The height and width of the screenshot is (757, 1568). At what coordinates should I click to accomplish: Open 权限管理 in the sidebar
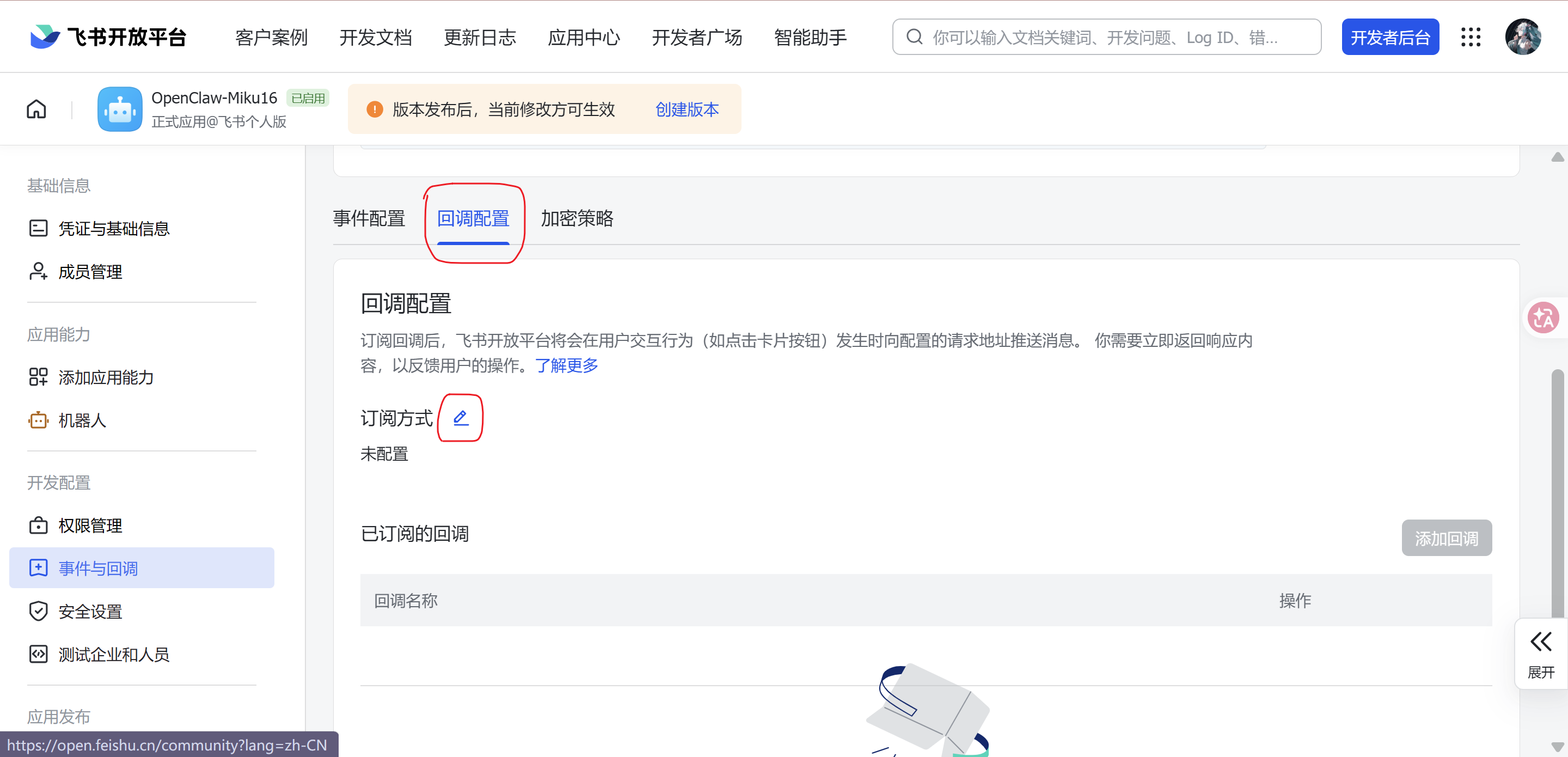(x=90, y=525)
